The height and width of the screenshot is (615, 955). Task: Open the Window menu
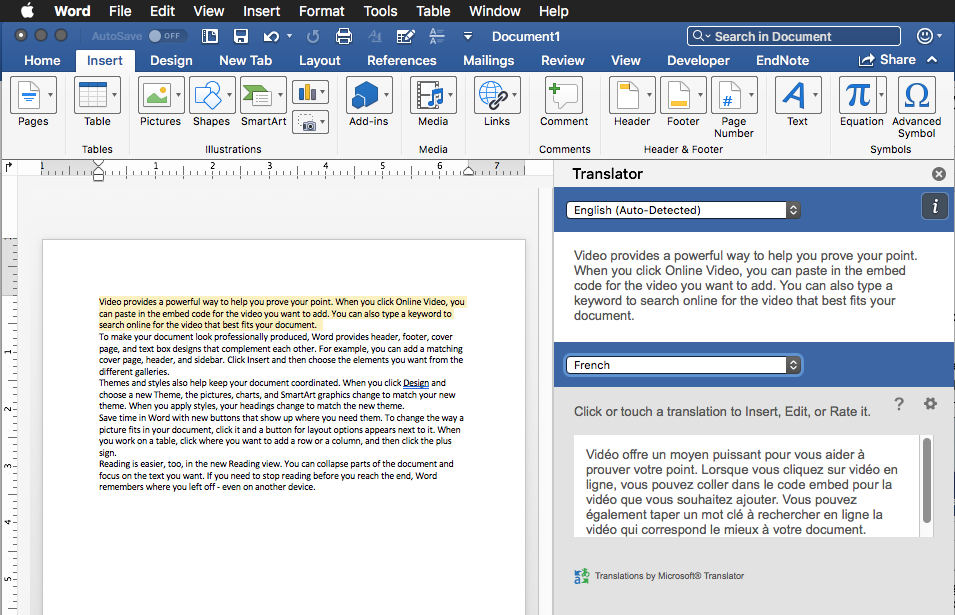[x=495, y=11]
